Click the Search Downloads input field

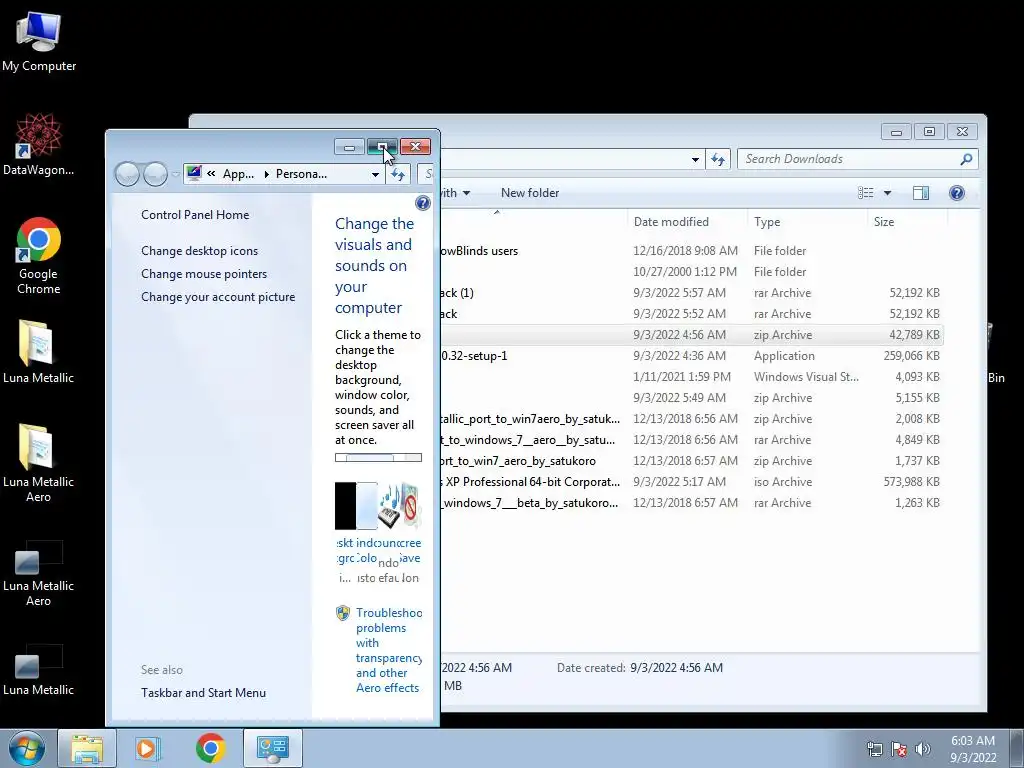848,159
